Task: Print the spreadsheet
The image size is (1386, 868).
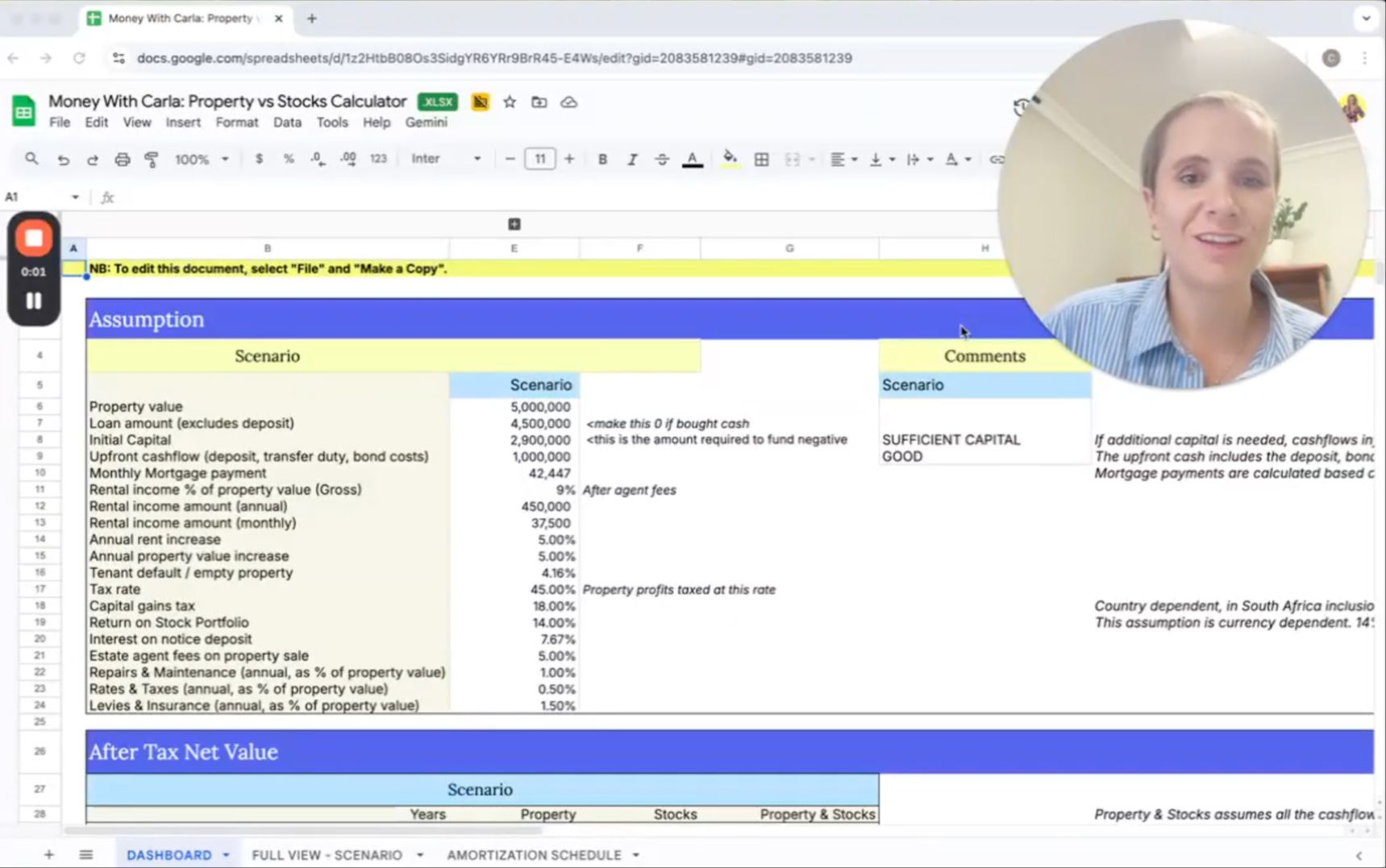Action: pyautogui.click(x=122, y=160)
